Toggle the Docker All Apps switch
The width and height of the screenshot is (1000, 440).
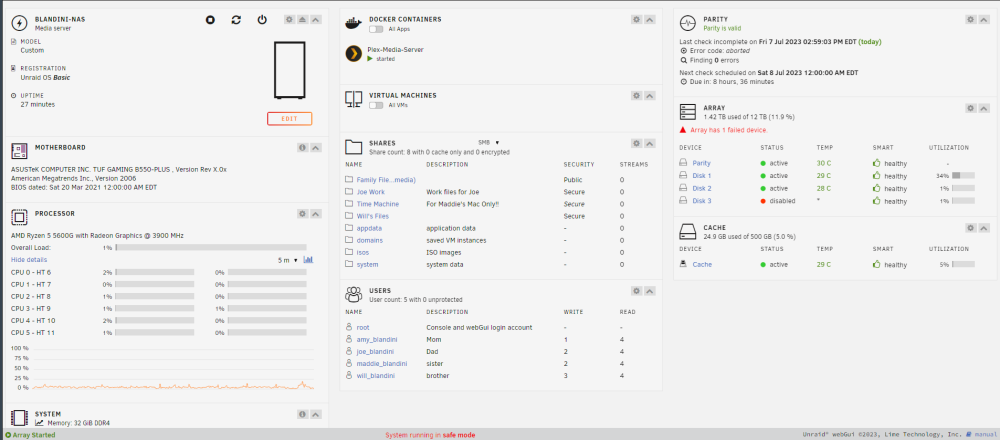[x=376, y=29]
